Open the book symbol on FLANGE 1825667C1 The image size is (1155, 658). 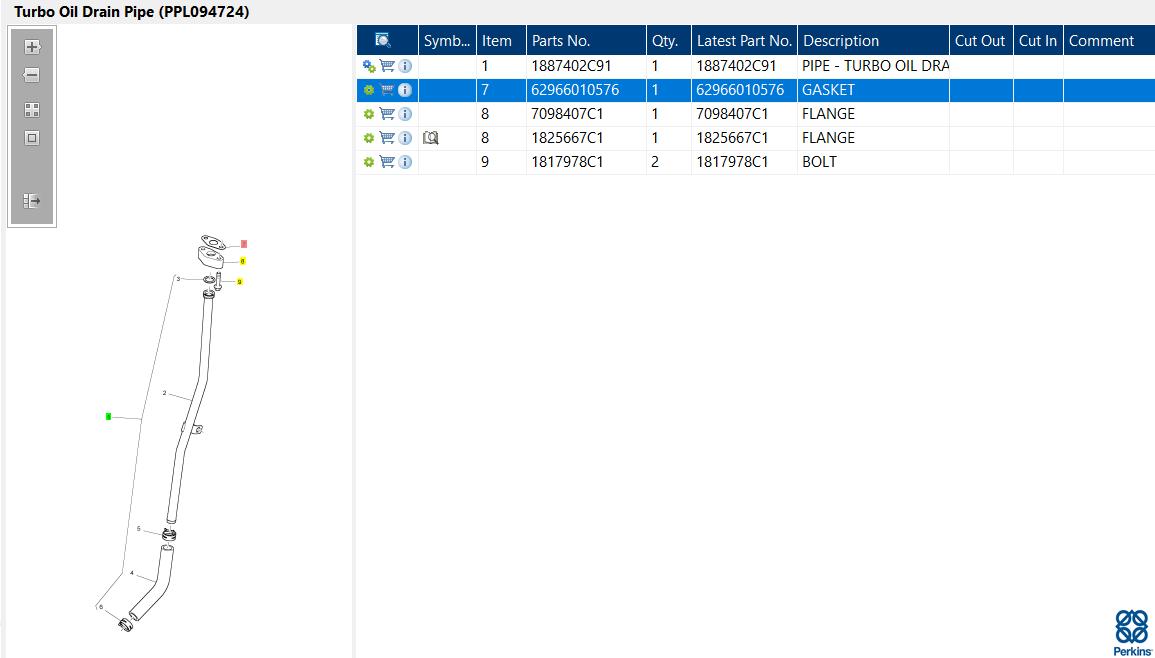(431, 138)
